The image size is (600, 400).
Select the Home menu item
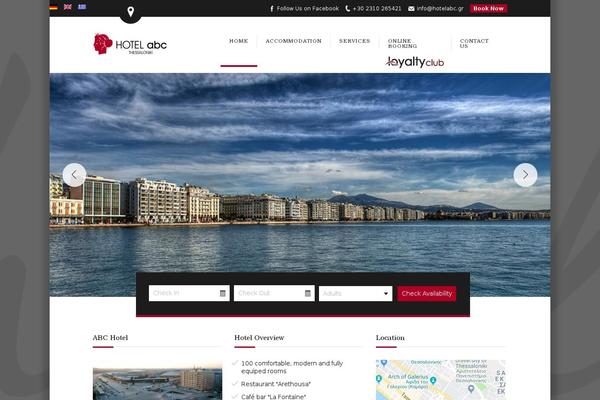[238, 41]
